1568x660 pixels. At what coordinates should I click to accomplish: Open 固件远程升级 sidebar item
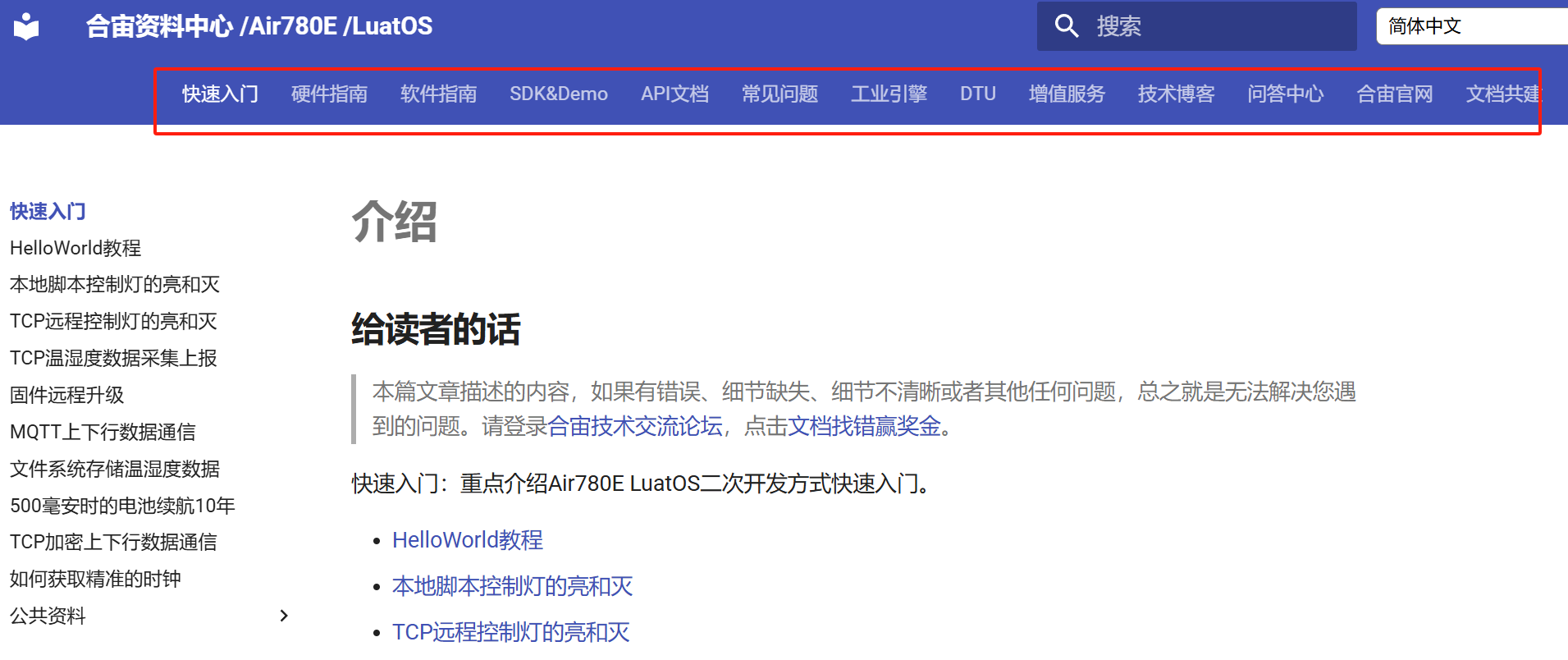(x=66, y=395)
